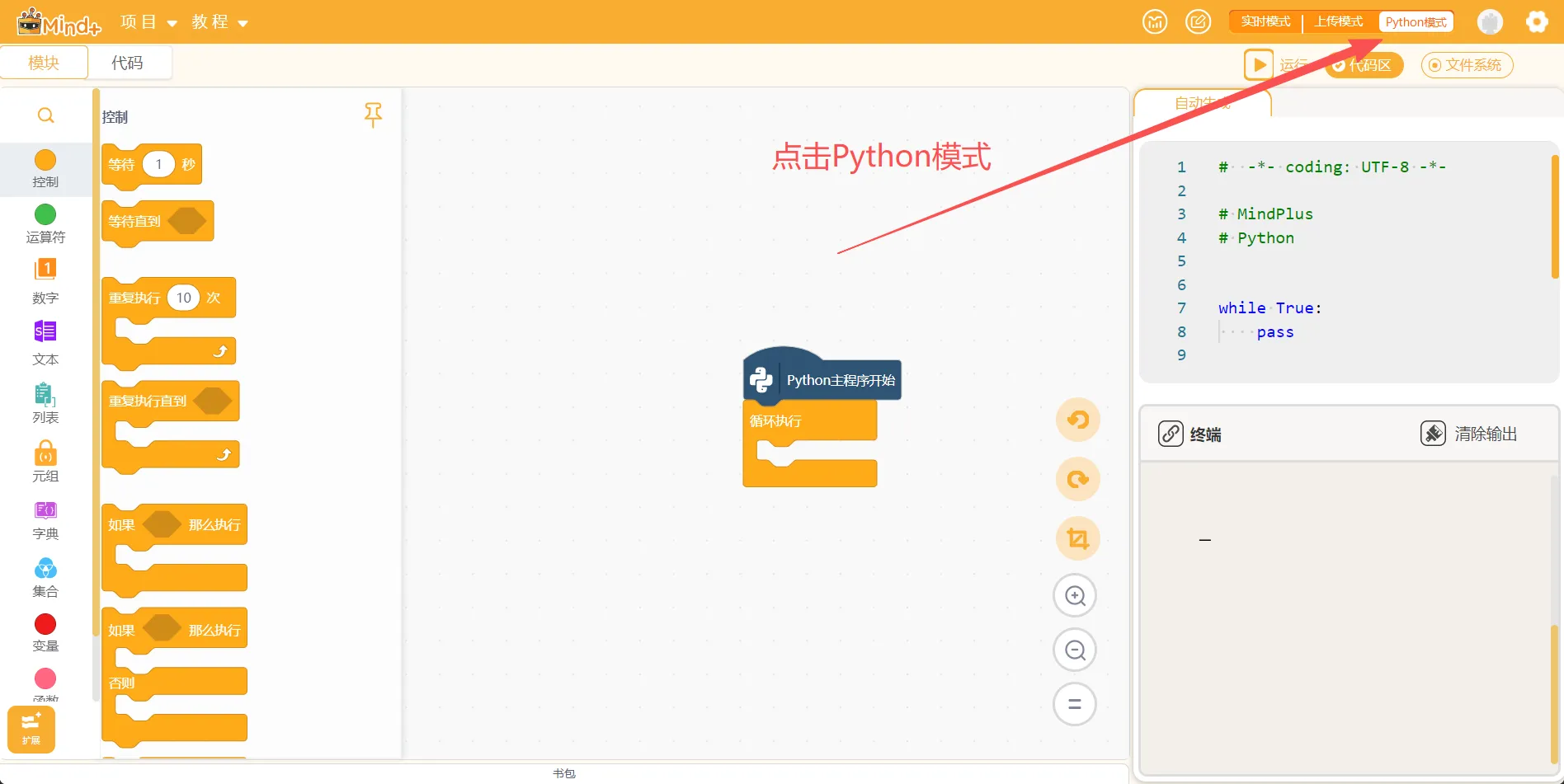This screenshot has height=784, width=1564.
Task: Click the number 10 field in repeat block
Action: point(184,298)
